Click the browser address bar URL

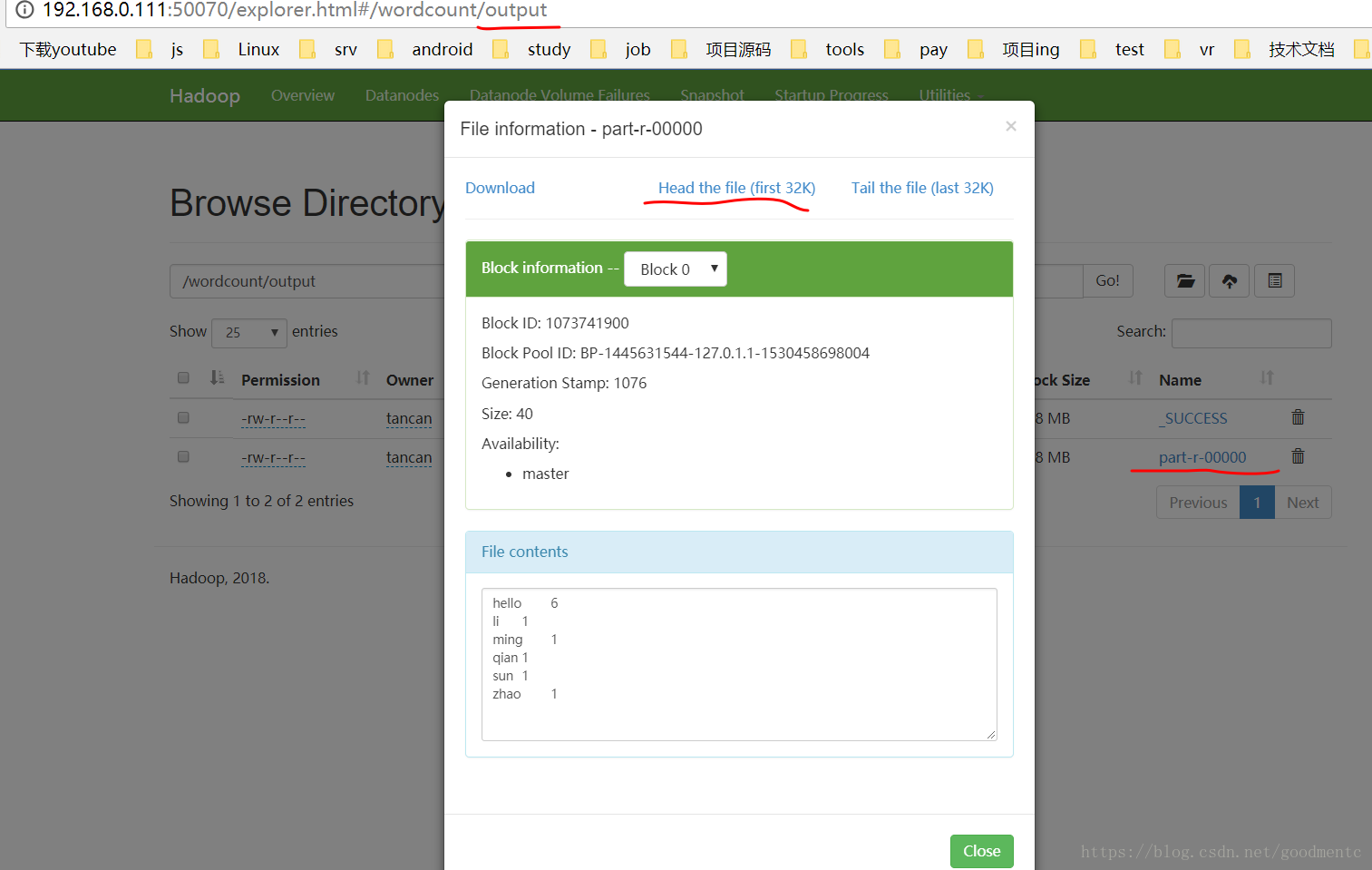[295, 10]
